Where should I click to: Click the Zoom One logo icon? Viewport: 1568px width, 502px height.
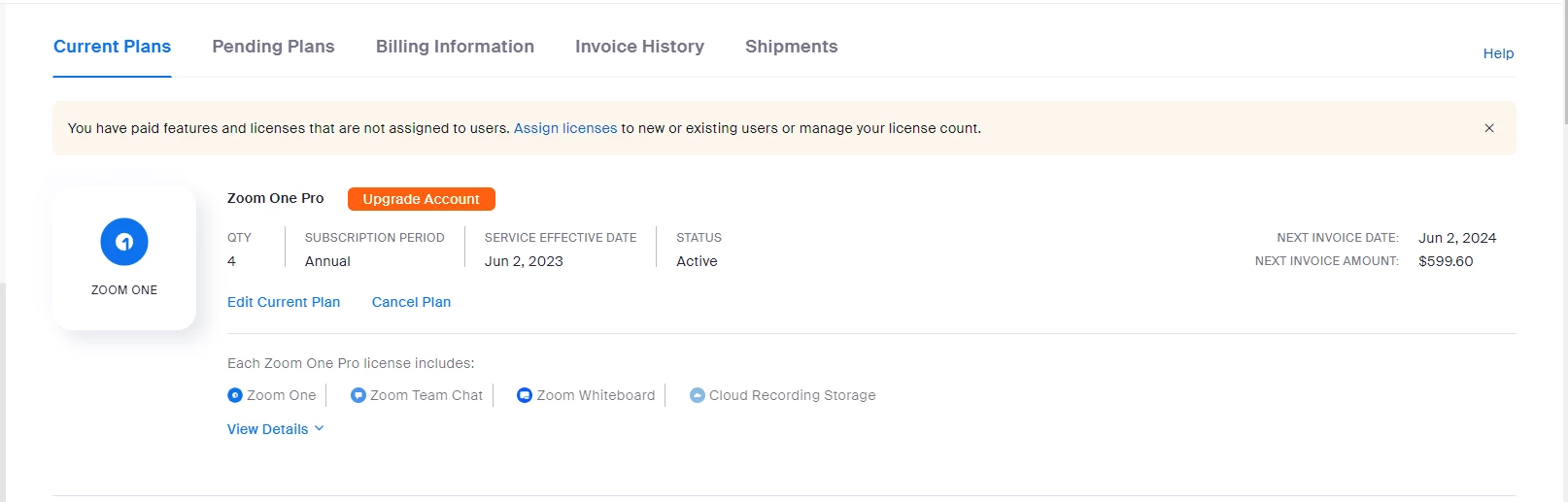[x=124, y=242]
